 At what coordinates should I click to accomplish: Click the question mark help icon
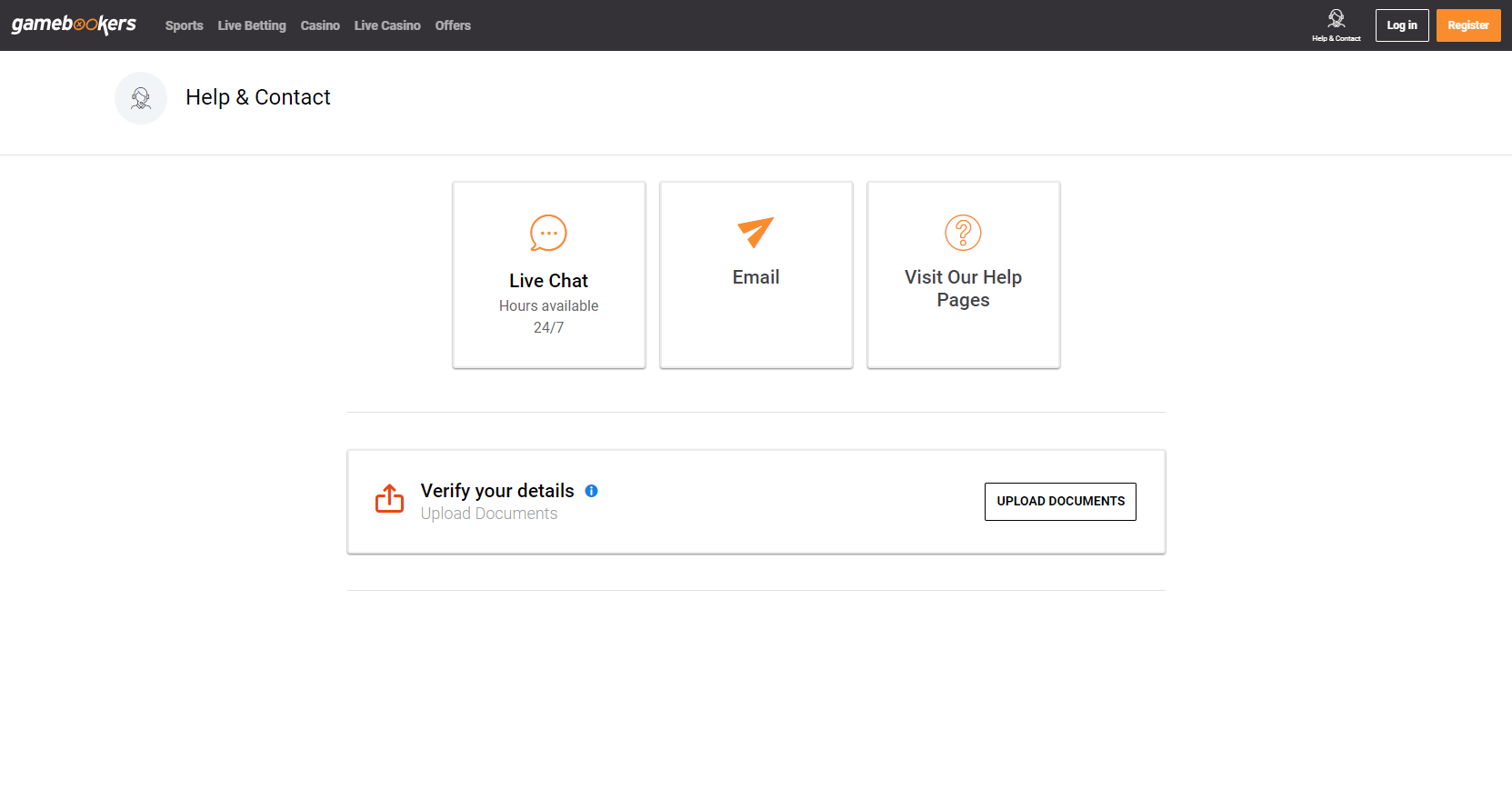click(963, 233)
